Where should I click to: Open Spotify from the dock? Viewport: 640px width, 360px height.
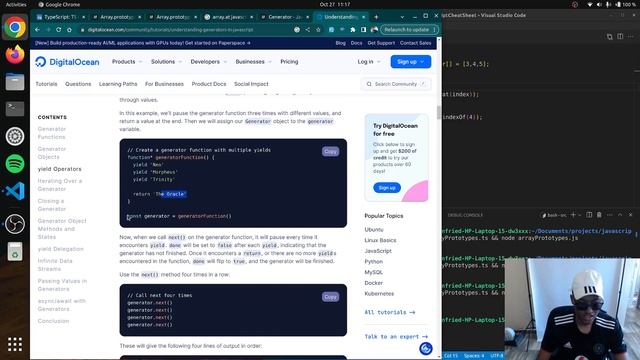[x=15, y=164]
